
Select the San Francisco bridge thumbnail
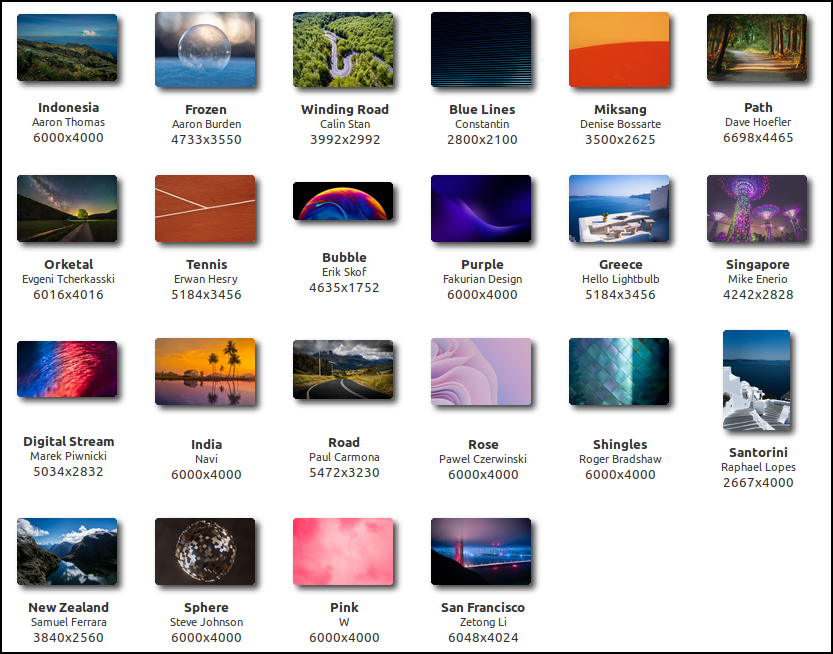pyautogui.click(x=481, y=551)
